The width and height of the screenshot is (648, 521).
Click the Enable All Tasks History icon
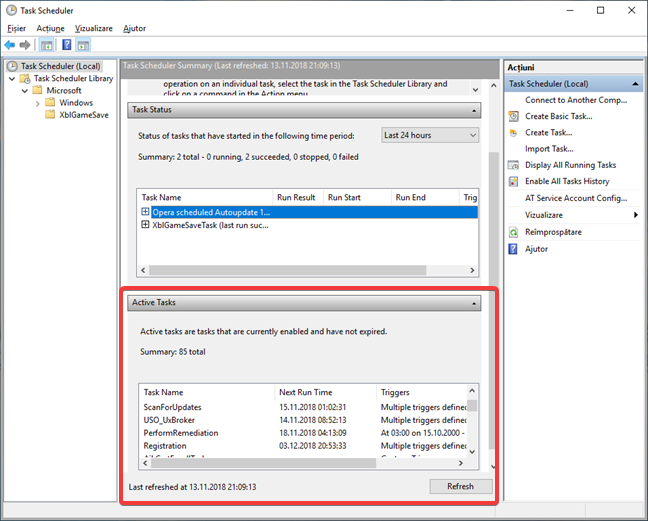pos(513,181)
